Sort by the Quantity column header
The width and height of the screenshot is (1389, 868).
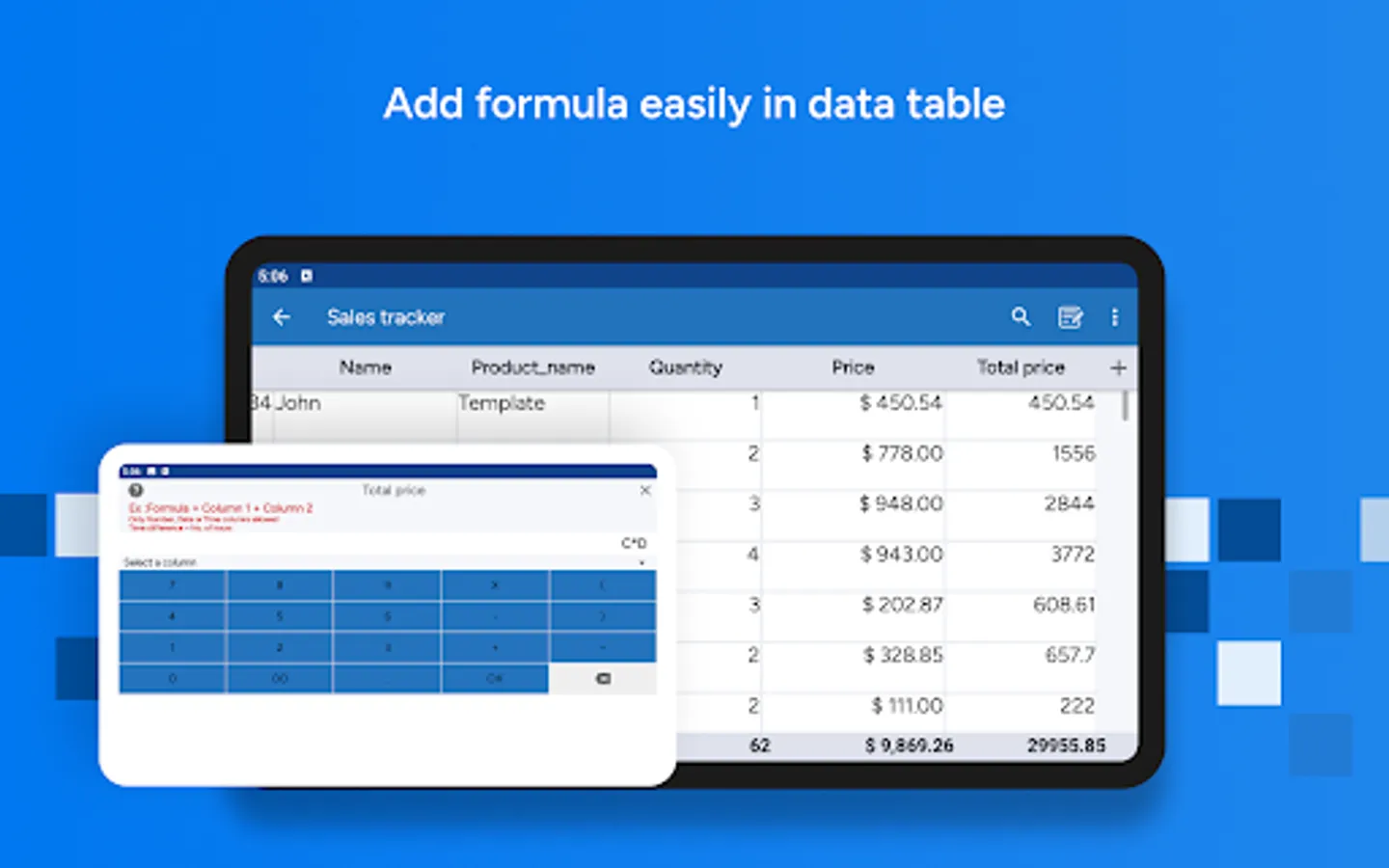(x=685, y=367)
